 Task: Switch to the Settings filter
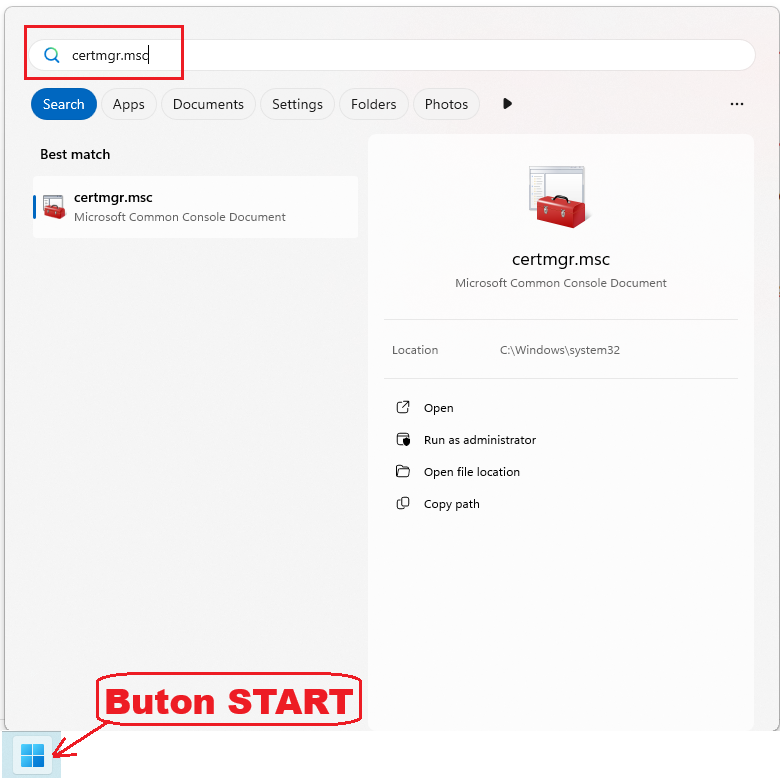[x=297, y=104]
